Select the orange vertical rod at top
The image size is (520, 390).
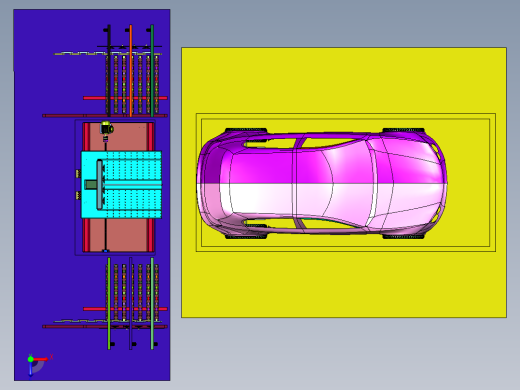[x=131, y=71]
